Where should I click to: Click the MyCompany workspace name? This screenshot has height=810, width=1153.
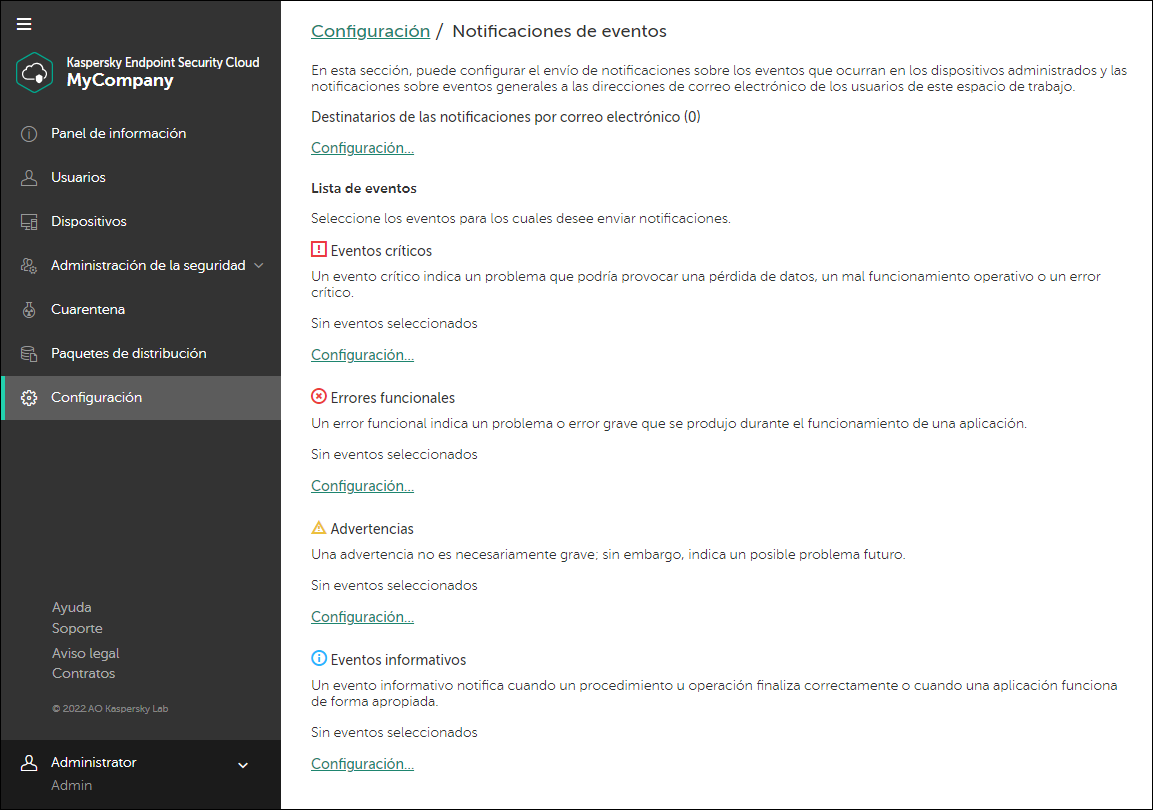tap(120, 81)
